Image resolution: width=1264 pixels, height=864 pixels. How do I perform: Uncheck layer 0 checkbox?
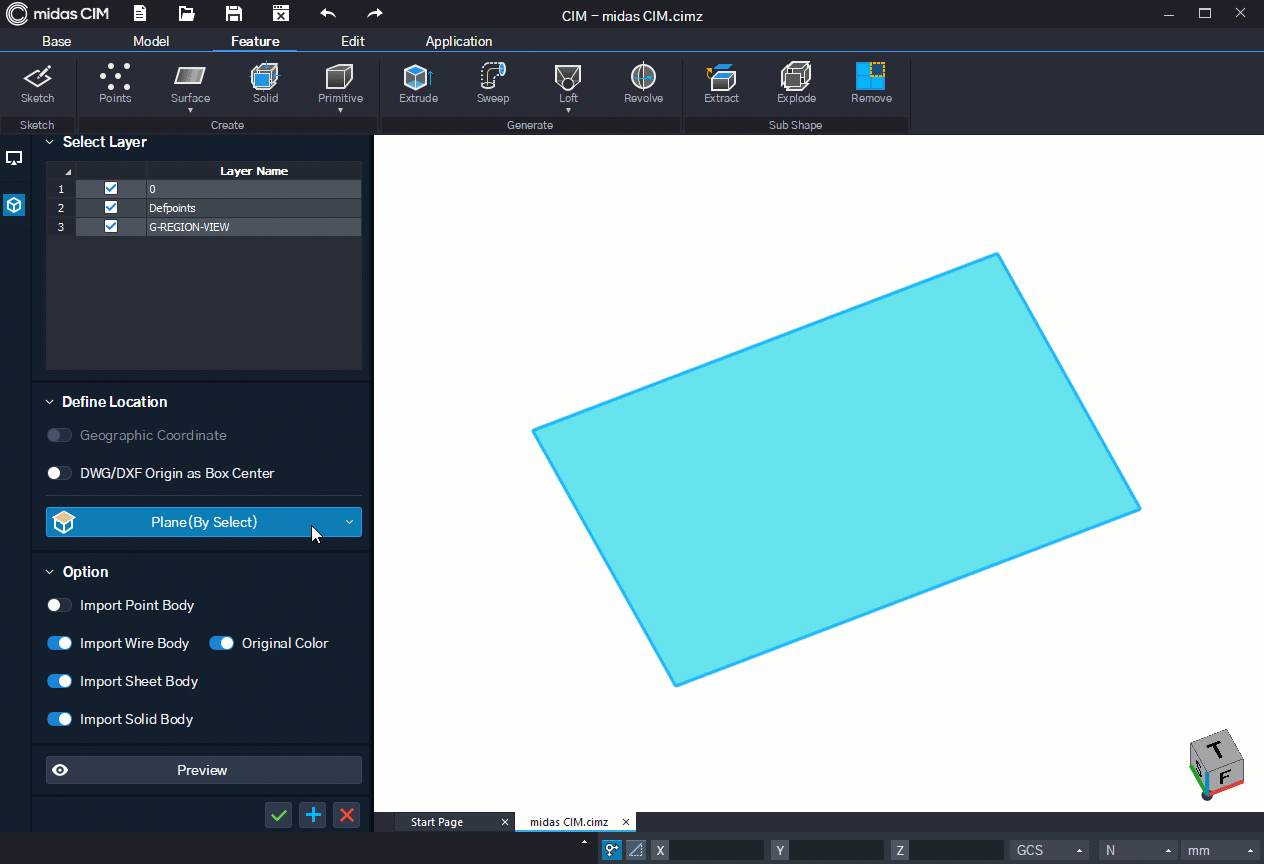point(111,188)
